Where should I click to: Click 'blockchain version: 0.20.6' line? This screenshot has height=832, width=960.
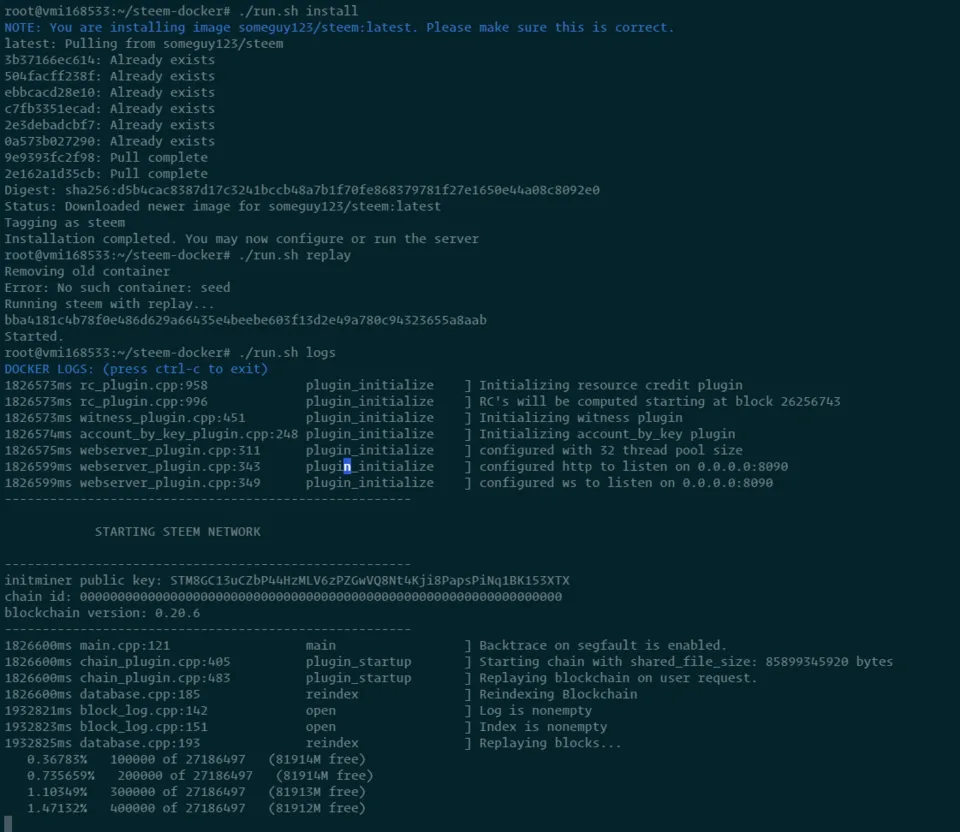tap(102, 613)
